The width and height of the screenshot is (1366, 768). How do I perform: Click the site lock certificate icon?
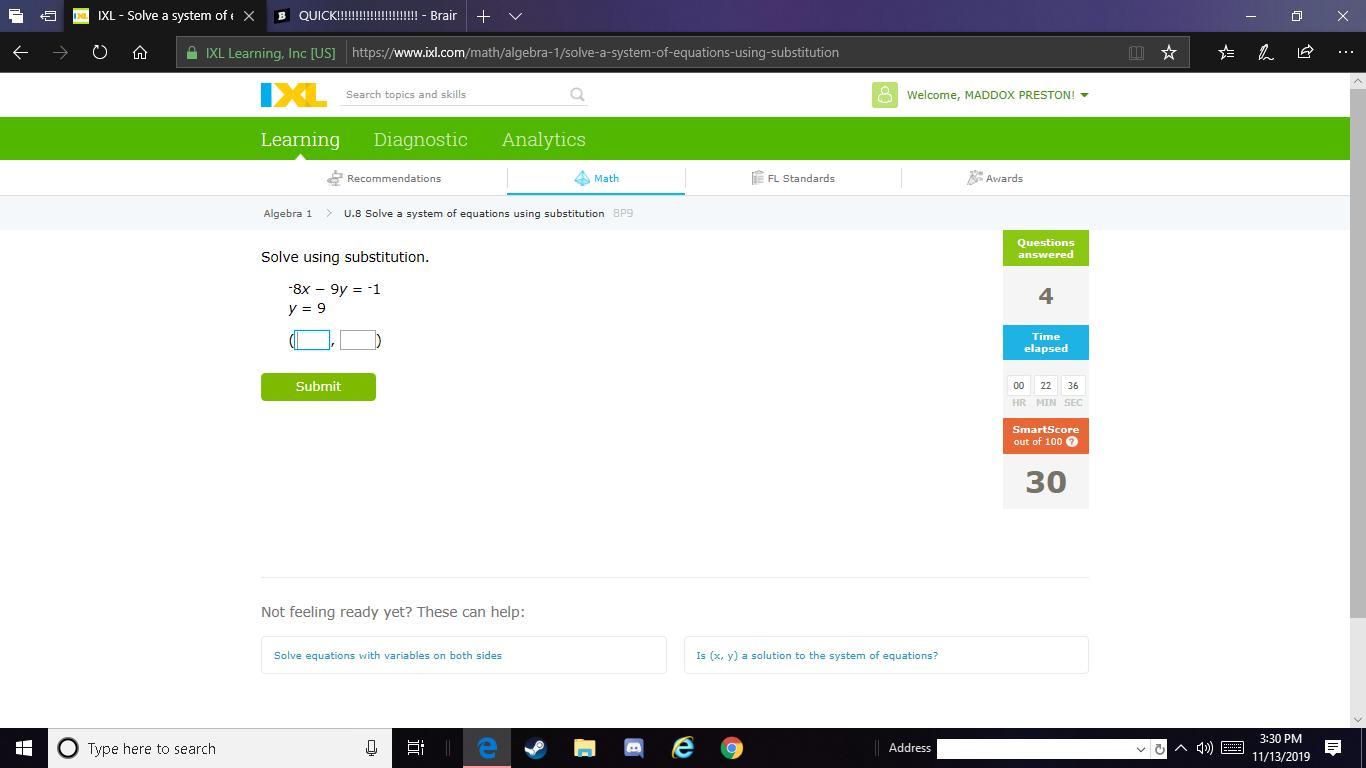(x=192, y=52)
